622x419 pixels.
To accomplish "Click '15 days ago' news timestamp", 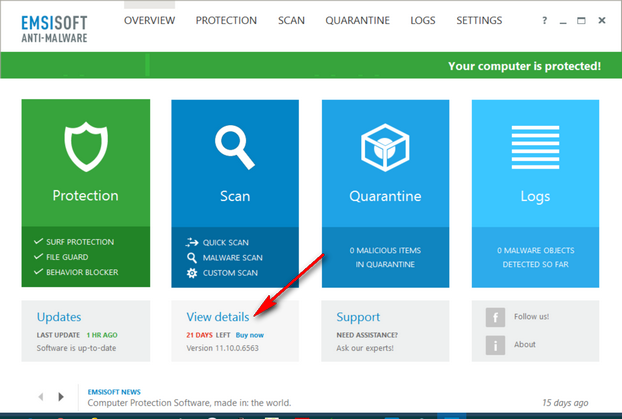I will tap(565, 403).
